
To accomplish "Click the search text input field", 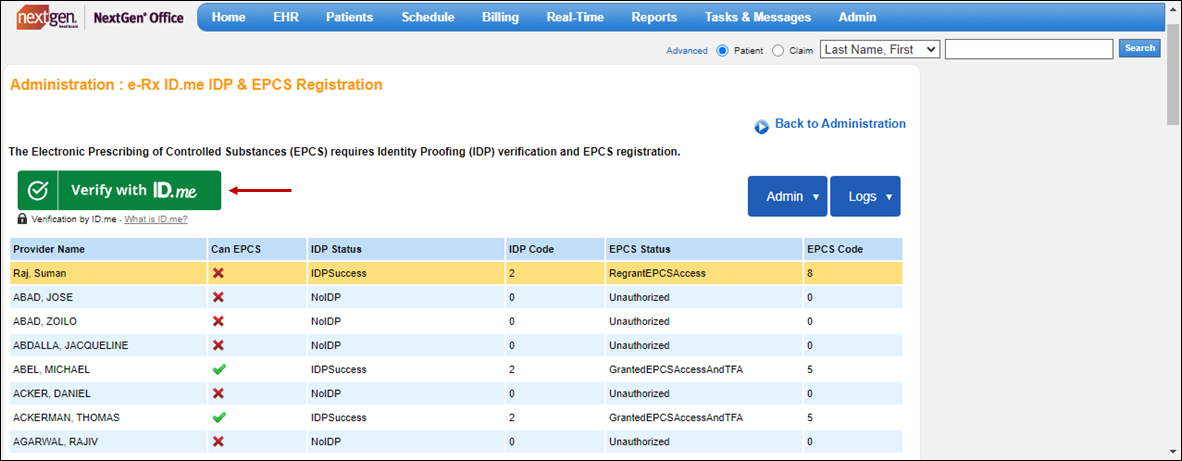I will pos(1028,49).
